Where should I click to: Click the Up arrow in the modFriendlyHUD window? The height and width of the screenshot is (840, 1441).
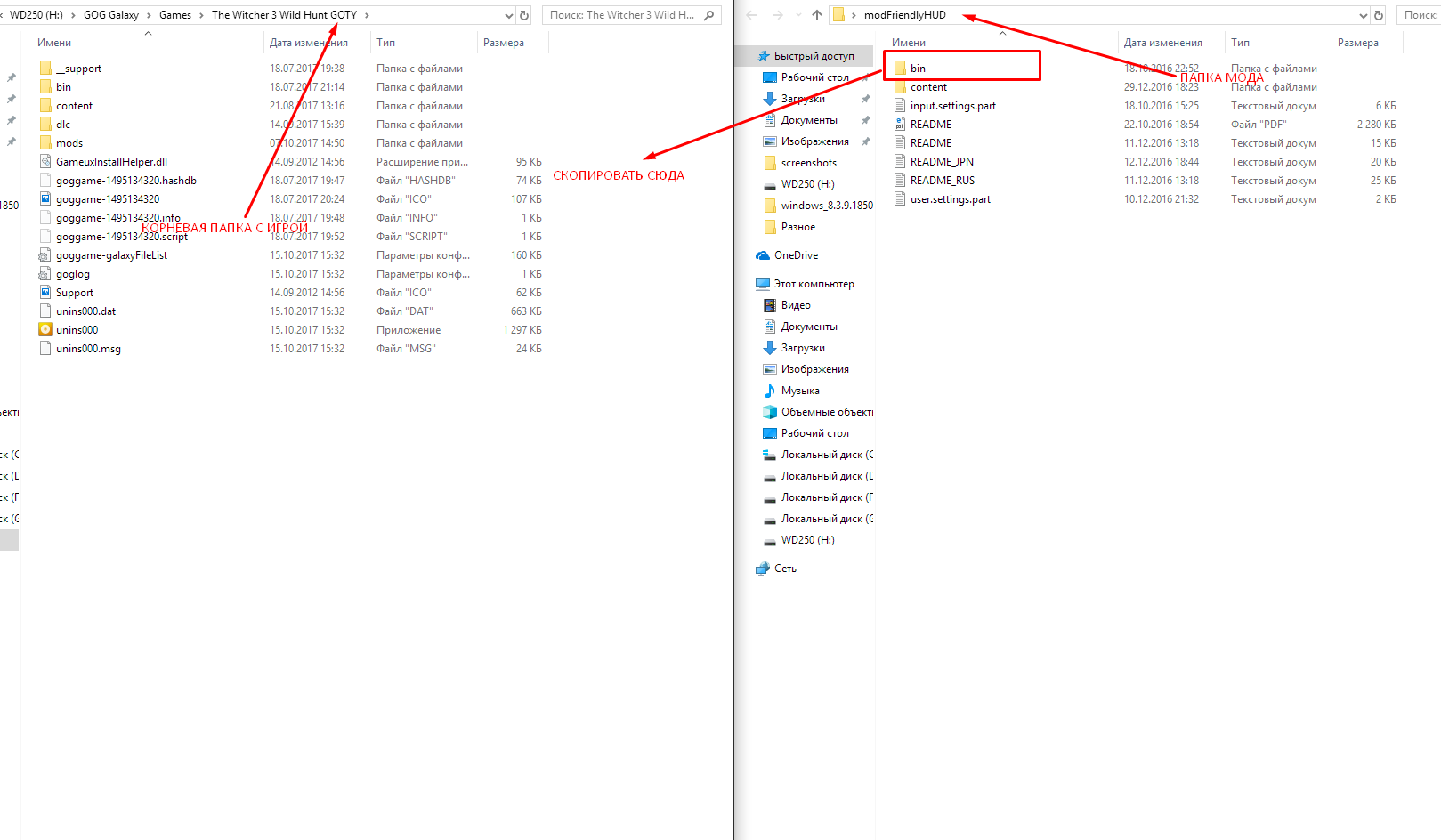tap(817, 15)
